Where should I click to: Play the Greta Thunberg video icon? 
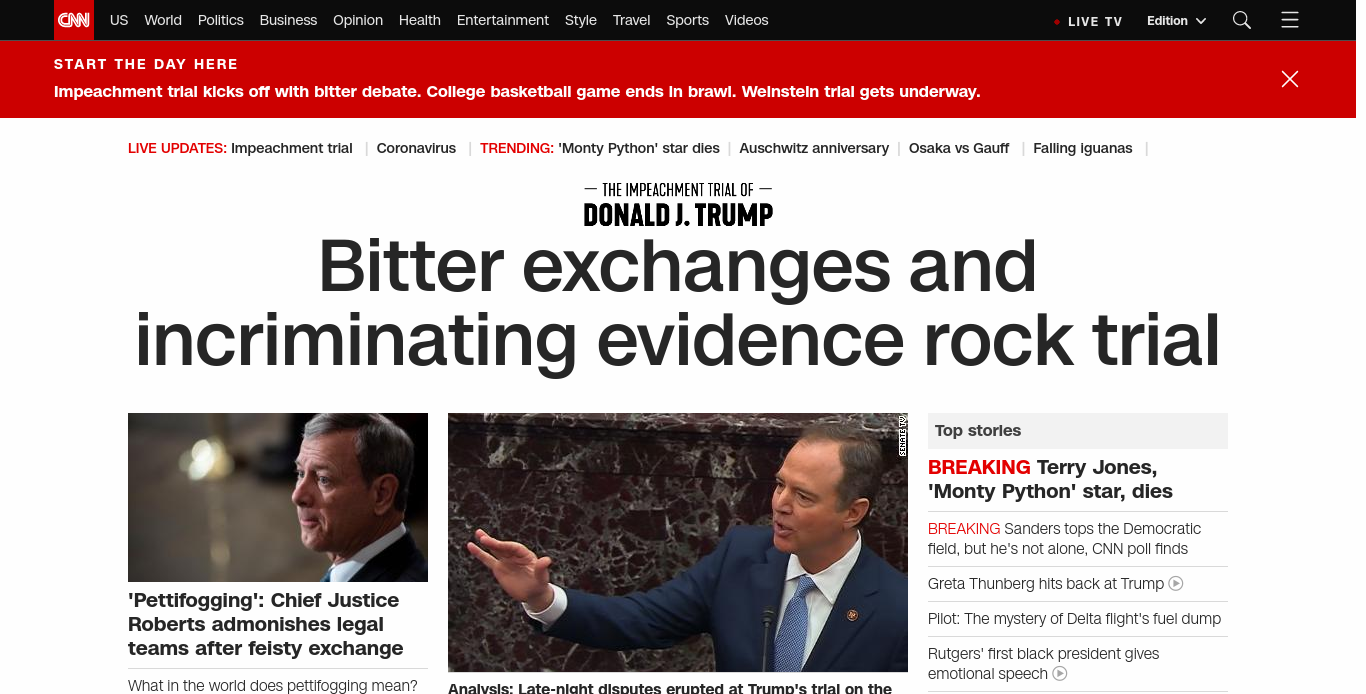tap(1176, 583)
